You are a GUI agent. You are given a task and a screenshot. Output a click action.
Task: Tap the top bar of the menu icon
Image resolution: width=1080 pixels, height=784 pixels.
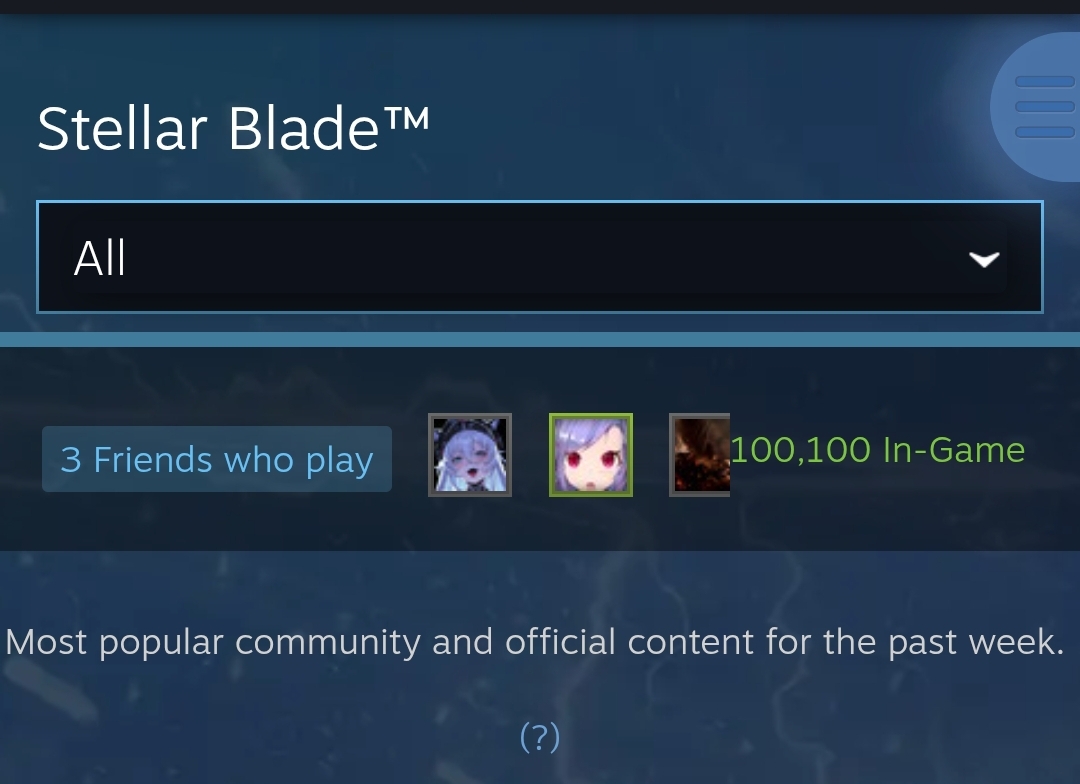tap(1044, 81)
